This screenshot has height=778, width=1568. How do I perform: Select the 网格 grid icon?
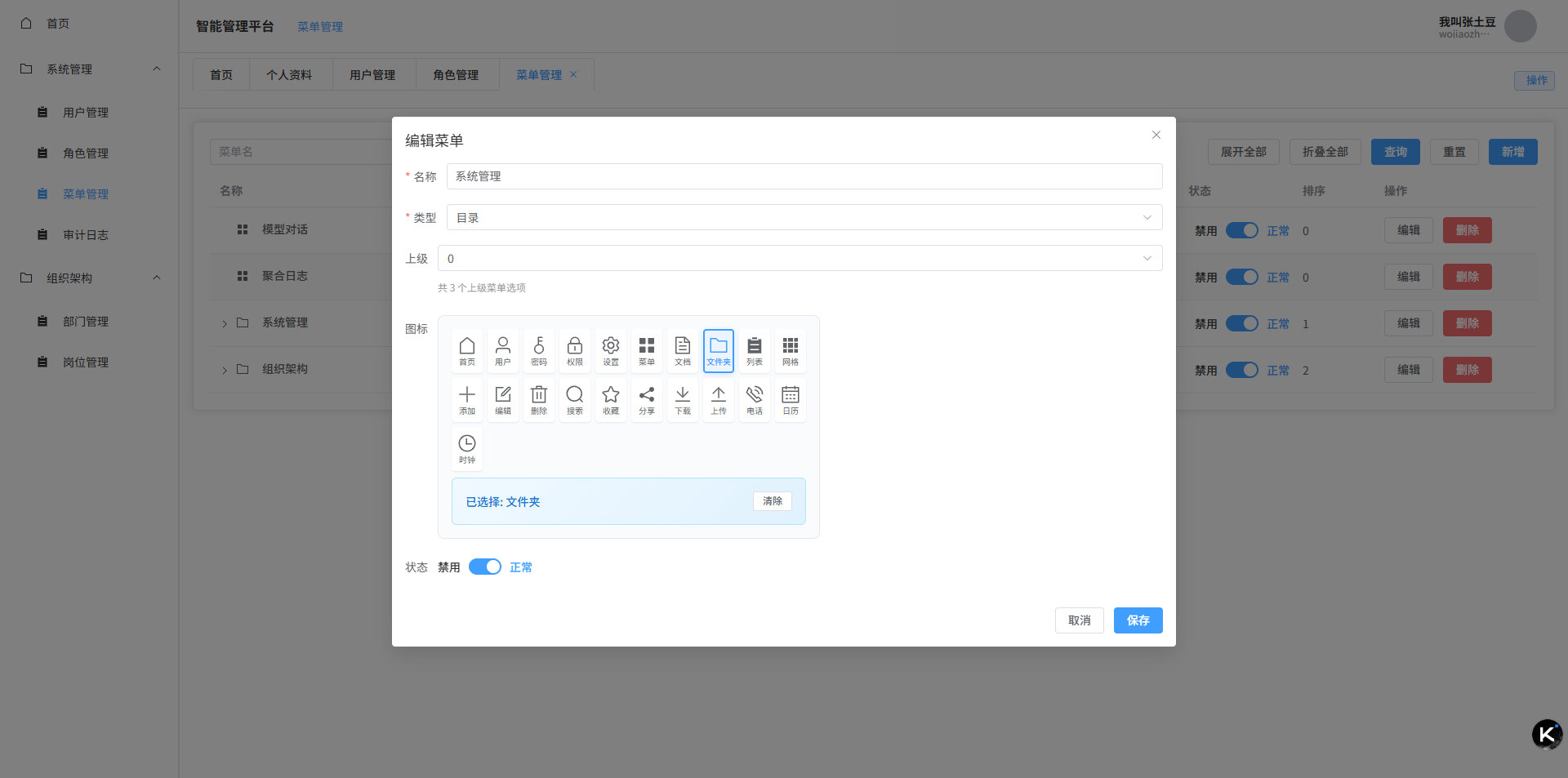pyautogui.click(x=791, y=351)
